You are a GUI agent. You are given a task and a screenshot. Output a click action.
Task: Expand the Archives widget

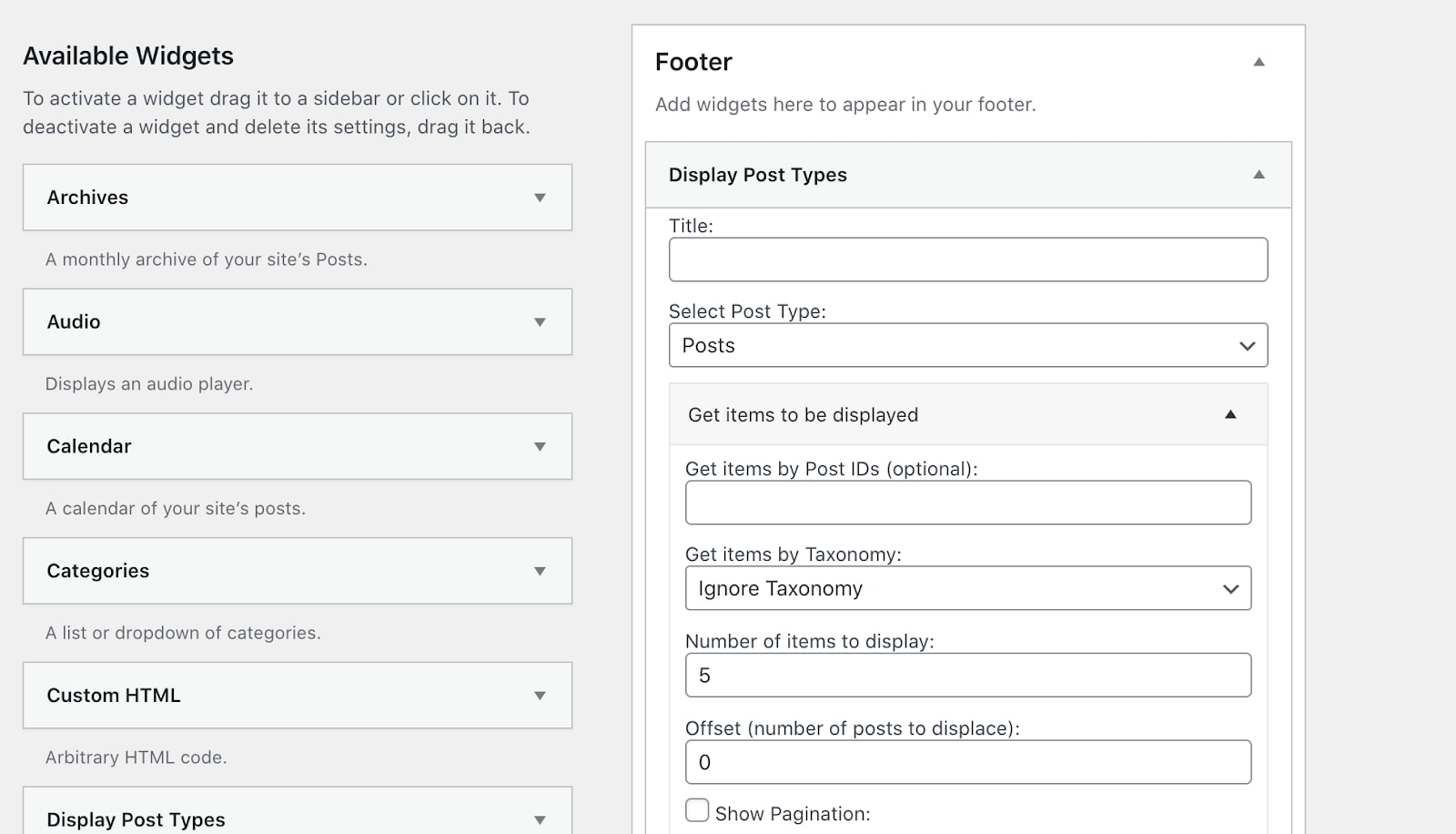coord(541,198)
